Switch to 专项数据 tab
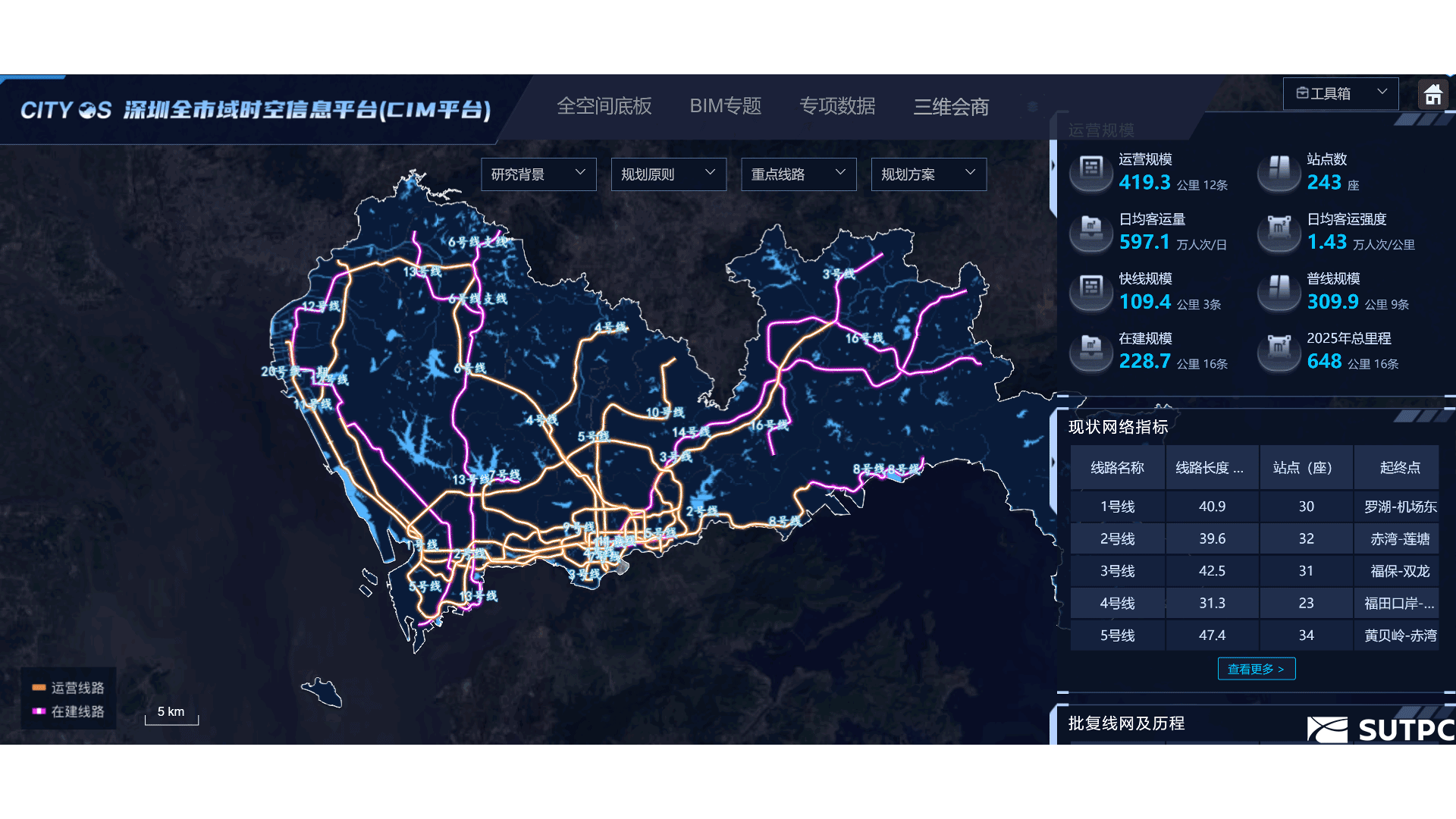 pyautogui.click(x=837, y=106)
